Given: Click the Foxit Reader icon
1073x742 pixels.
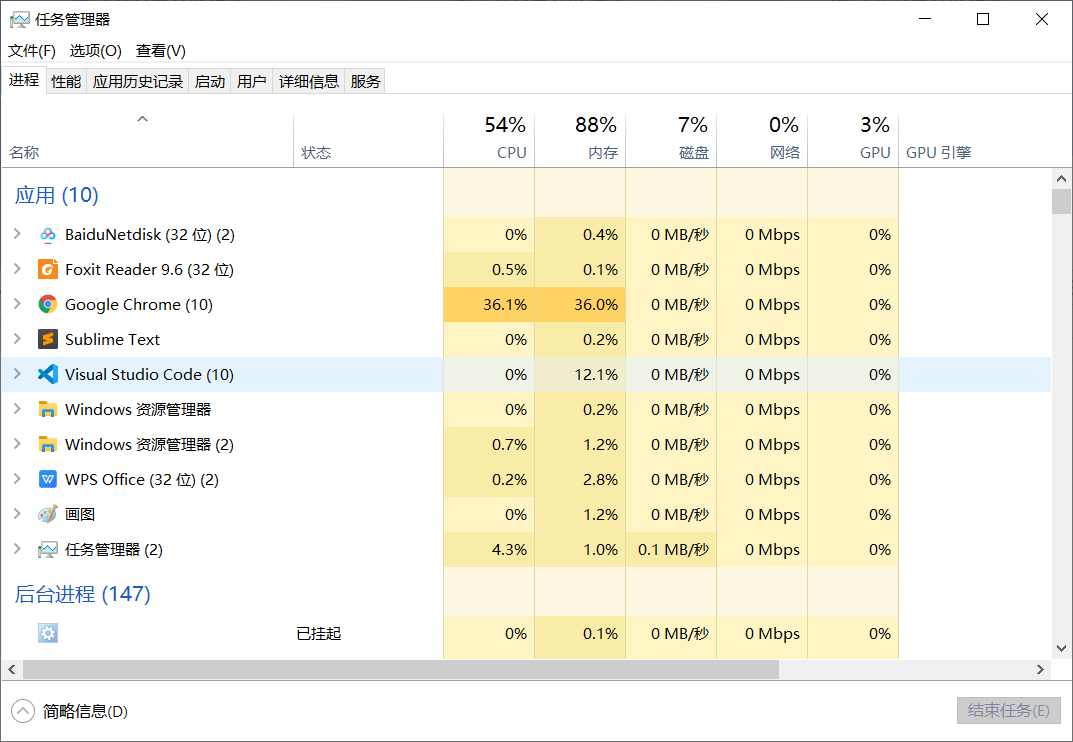Looking at the screenshot, I should 47,270.
